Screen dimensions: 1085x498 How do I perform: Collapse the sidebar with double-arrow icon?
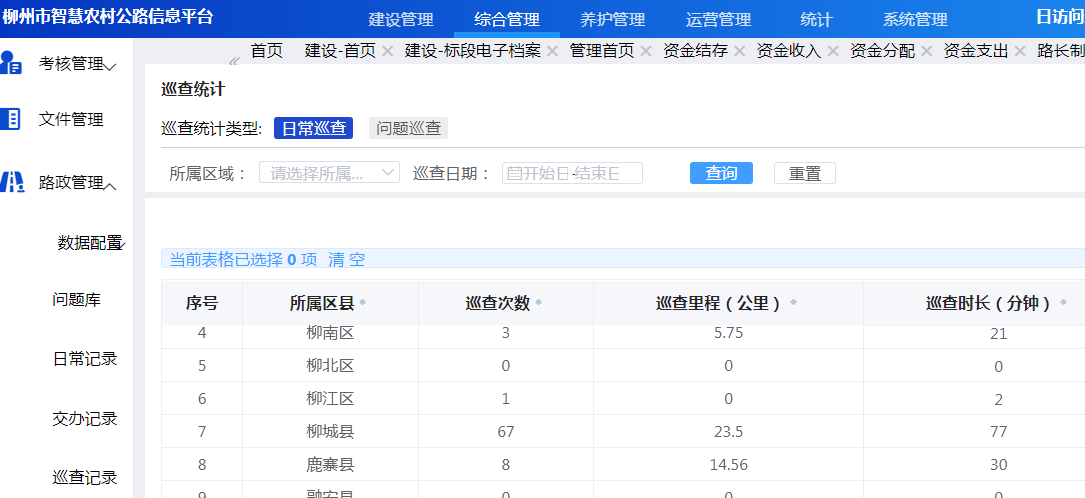click(x=234, y=61)
